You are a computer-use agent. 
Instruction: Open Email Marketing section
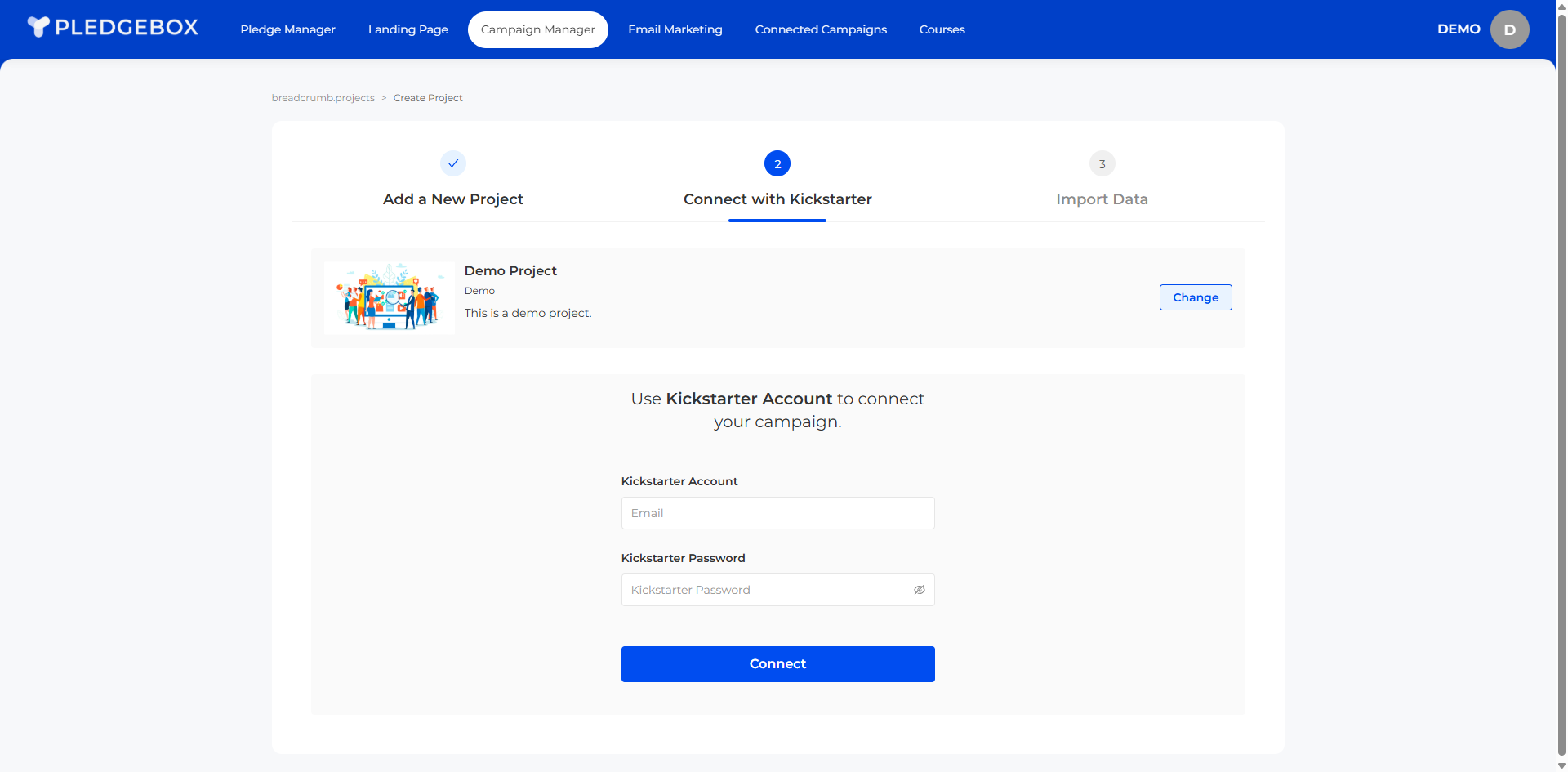coord(675,29)
